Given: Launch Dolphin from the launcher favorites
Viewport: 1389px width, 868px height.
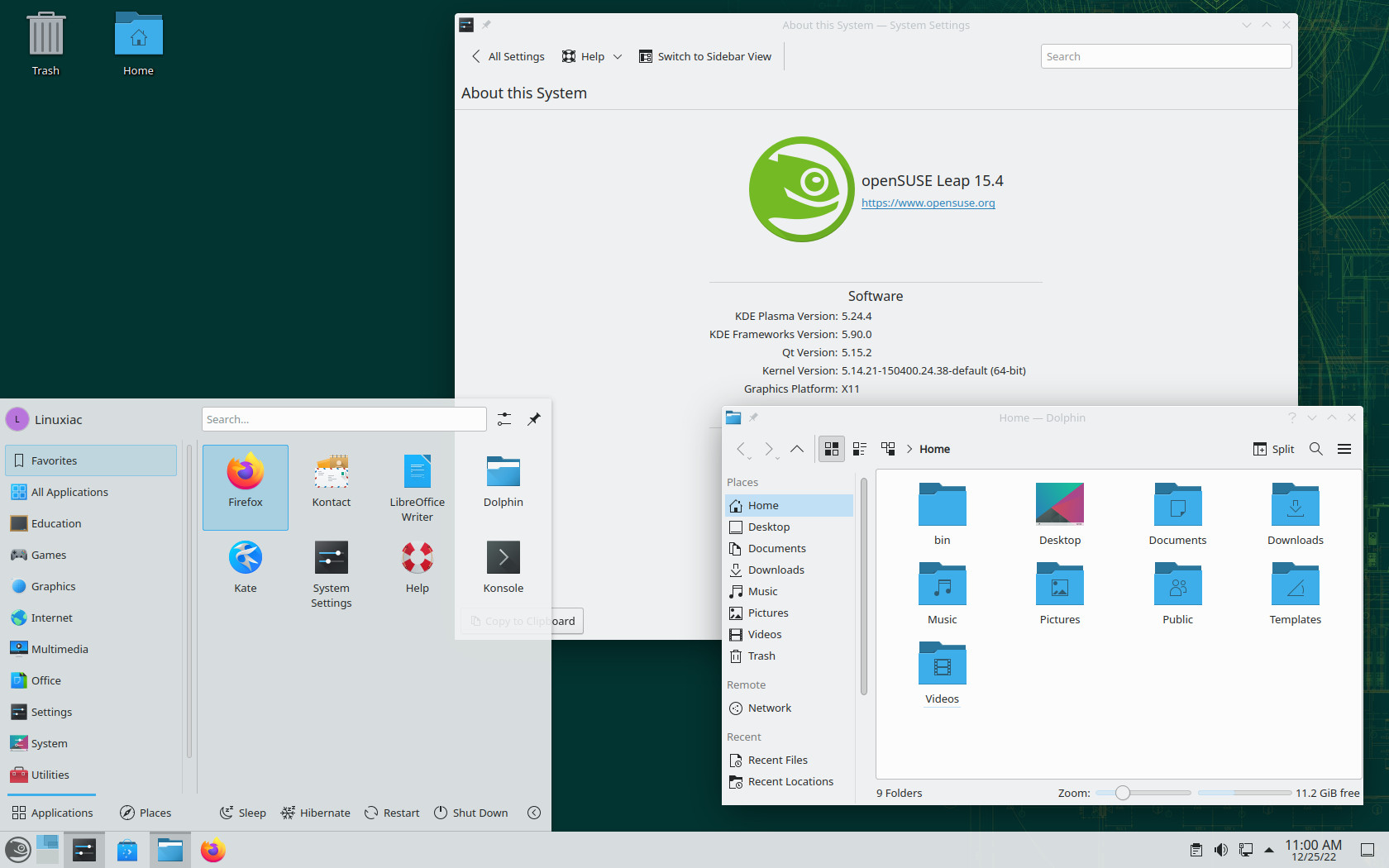Looking at the screenshot, I should [504, 480].
